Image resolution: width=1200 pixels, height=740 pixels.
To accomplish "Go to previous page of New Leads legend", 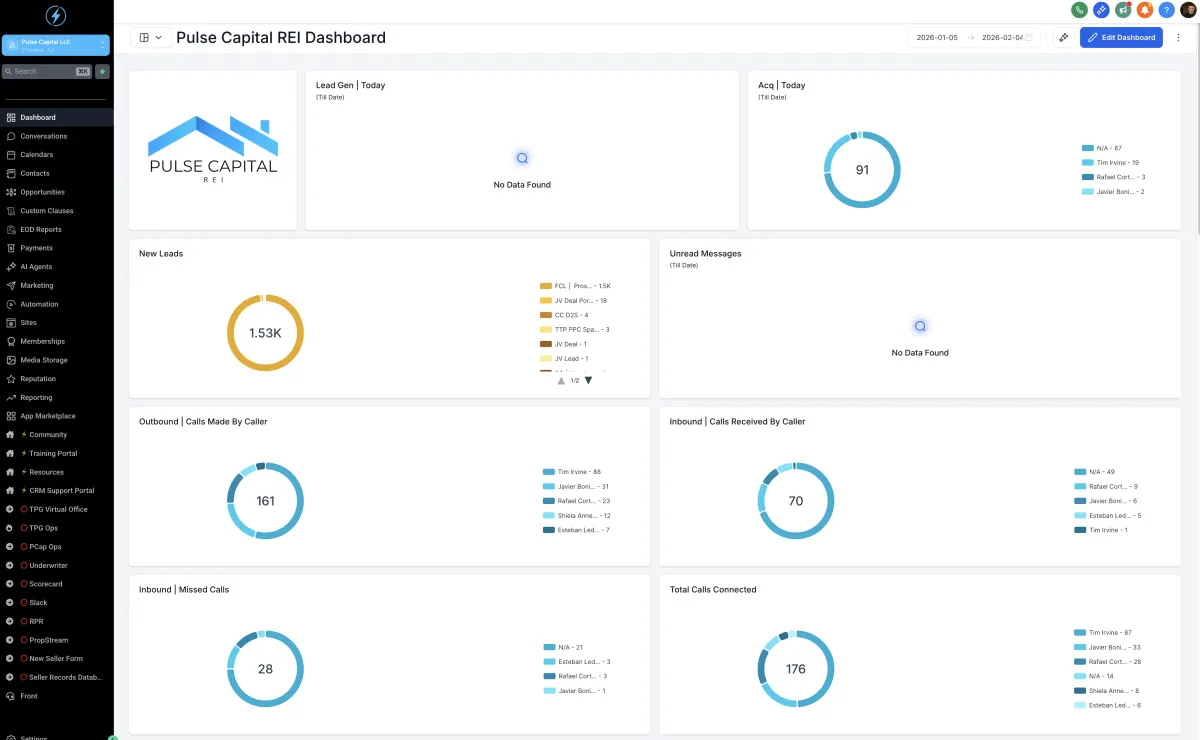I will (561, 380).
